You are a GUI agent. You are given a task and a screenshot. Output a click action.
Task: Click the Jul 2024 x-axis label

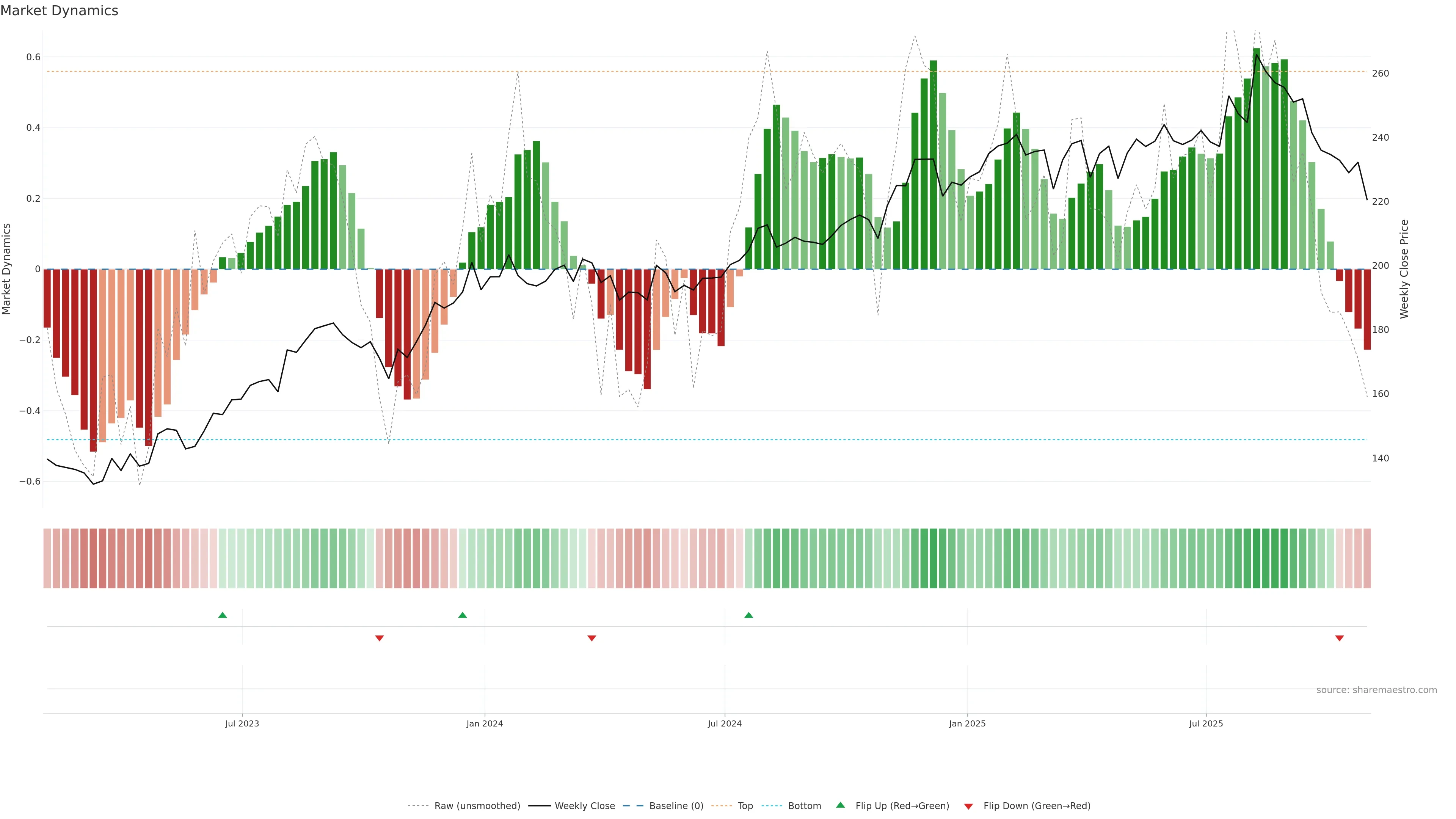(x=725, y=723)
